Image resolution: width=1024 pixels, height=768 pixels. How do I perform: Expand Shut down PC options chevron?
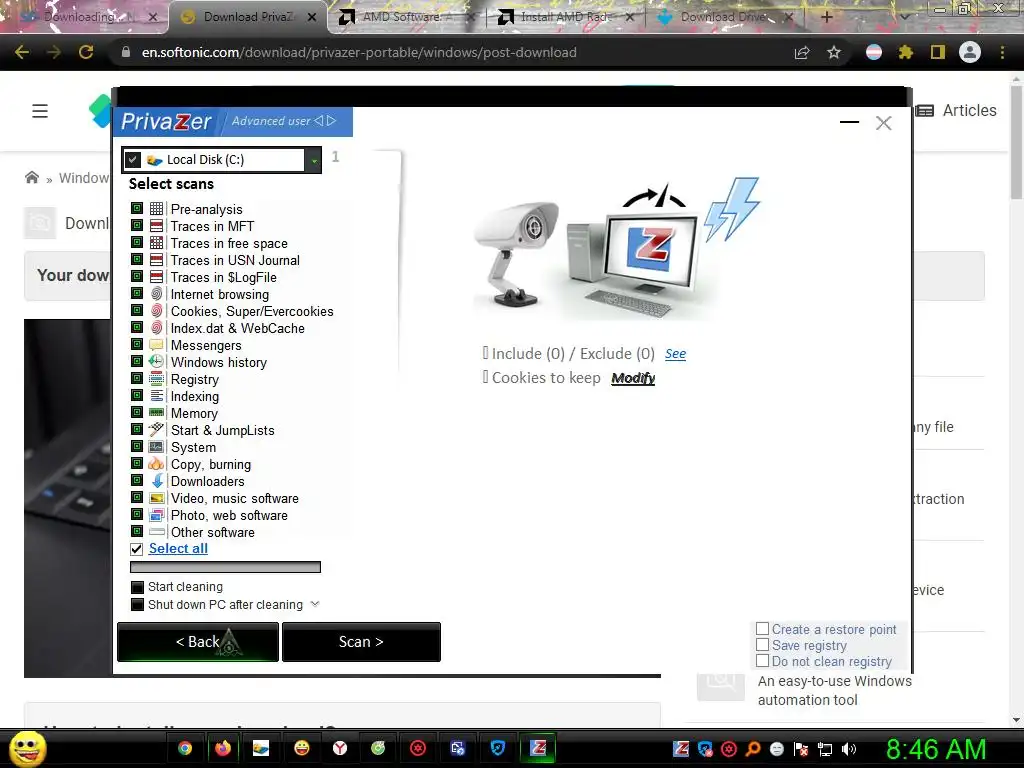pos(315,604)
